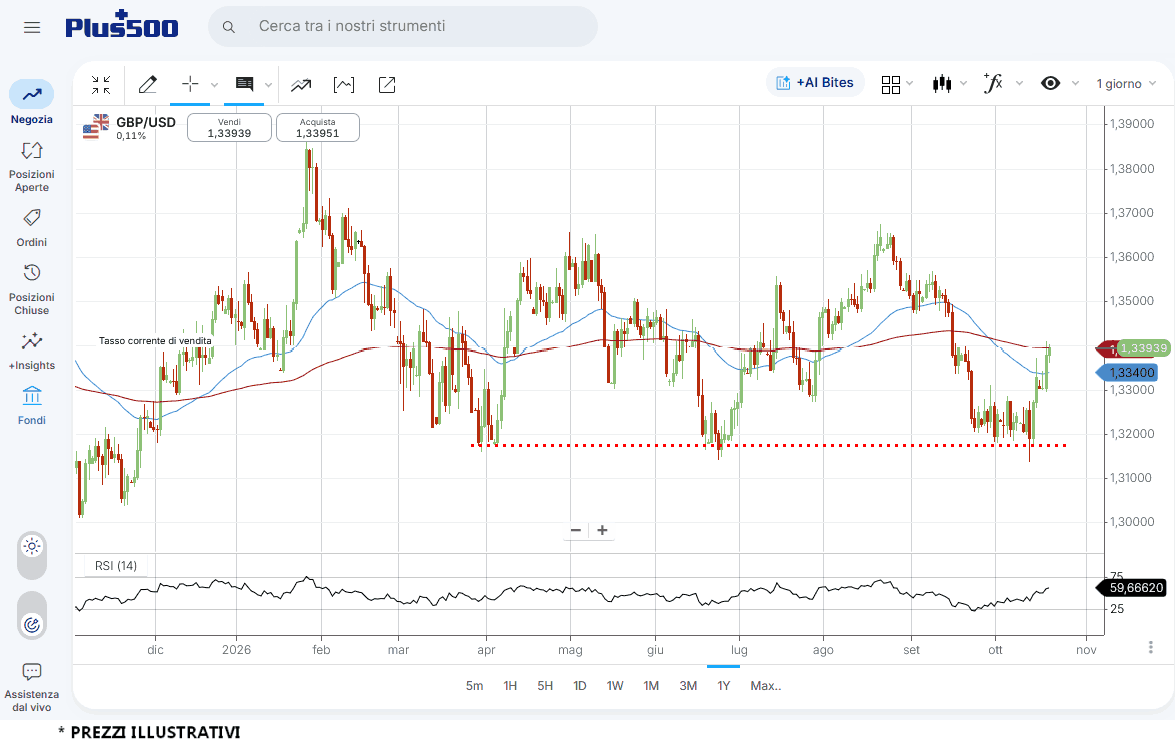Click the 1,33939 green price tag

coord(1143,348)
